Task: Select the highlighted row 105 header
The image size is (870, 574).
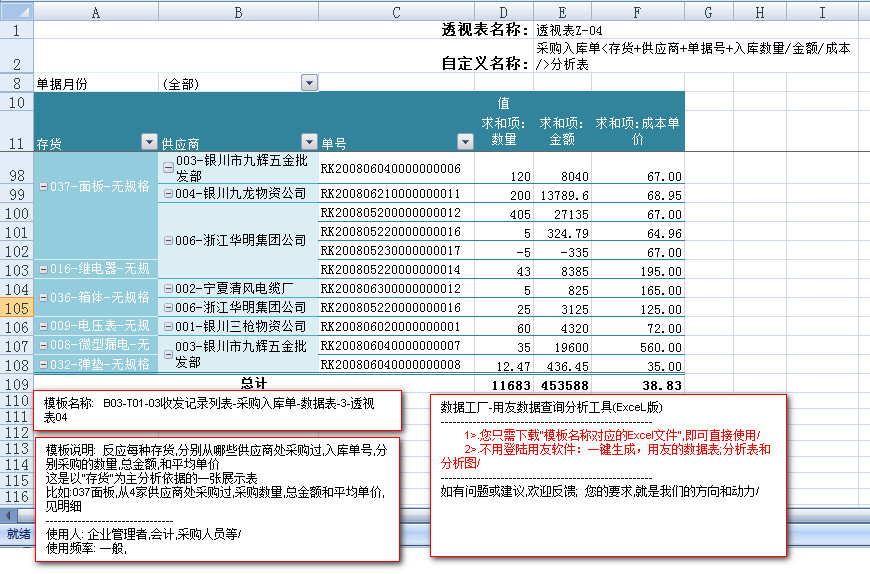Action: coord(16,308)
